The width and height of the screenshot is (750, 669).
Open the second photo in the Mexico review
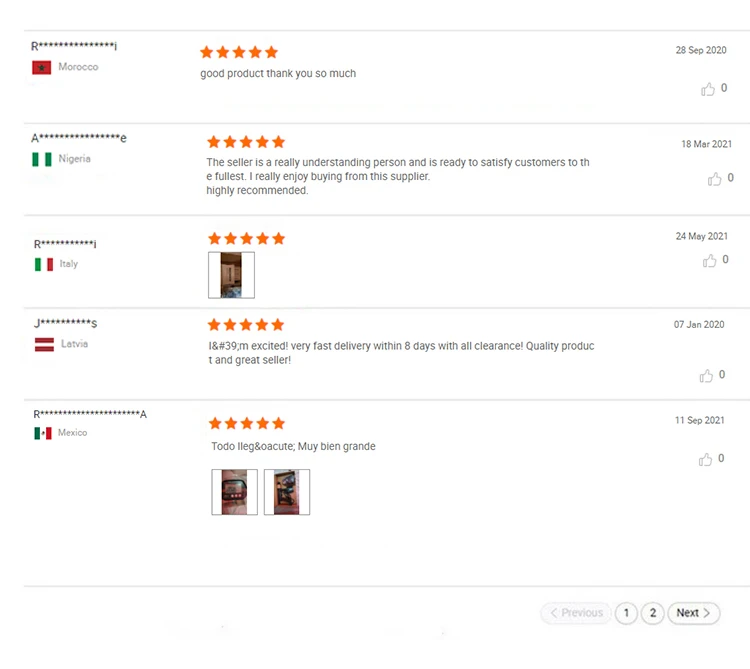(x=287, y=492)
